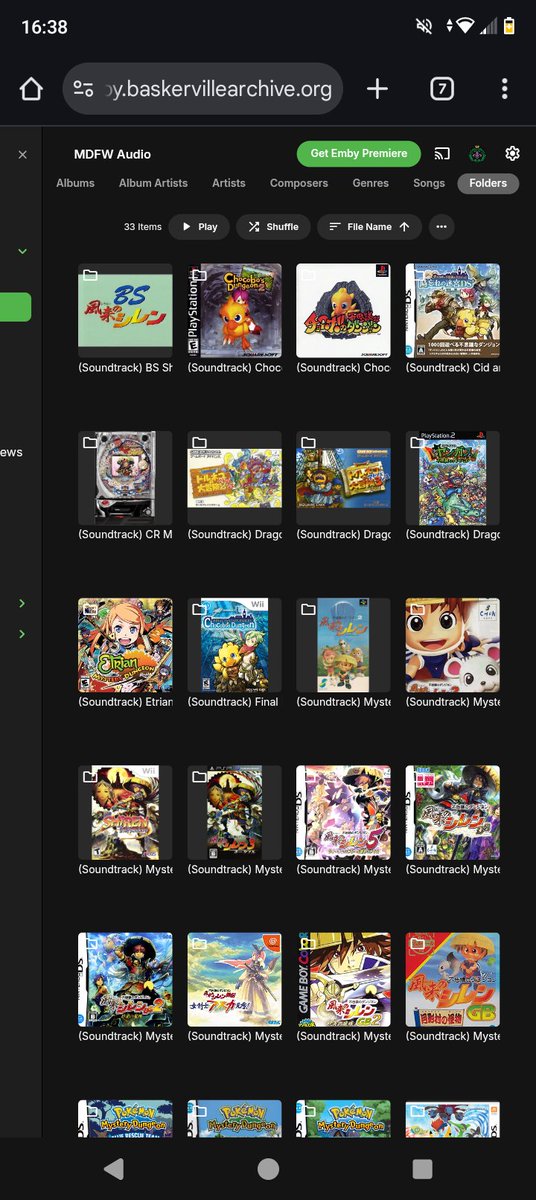Click the MDFW Audio library title
This screenshot has height=1200, width=536.
coord(113,154)
